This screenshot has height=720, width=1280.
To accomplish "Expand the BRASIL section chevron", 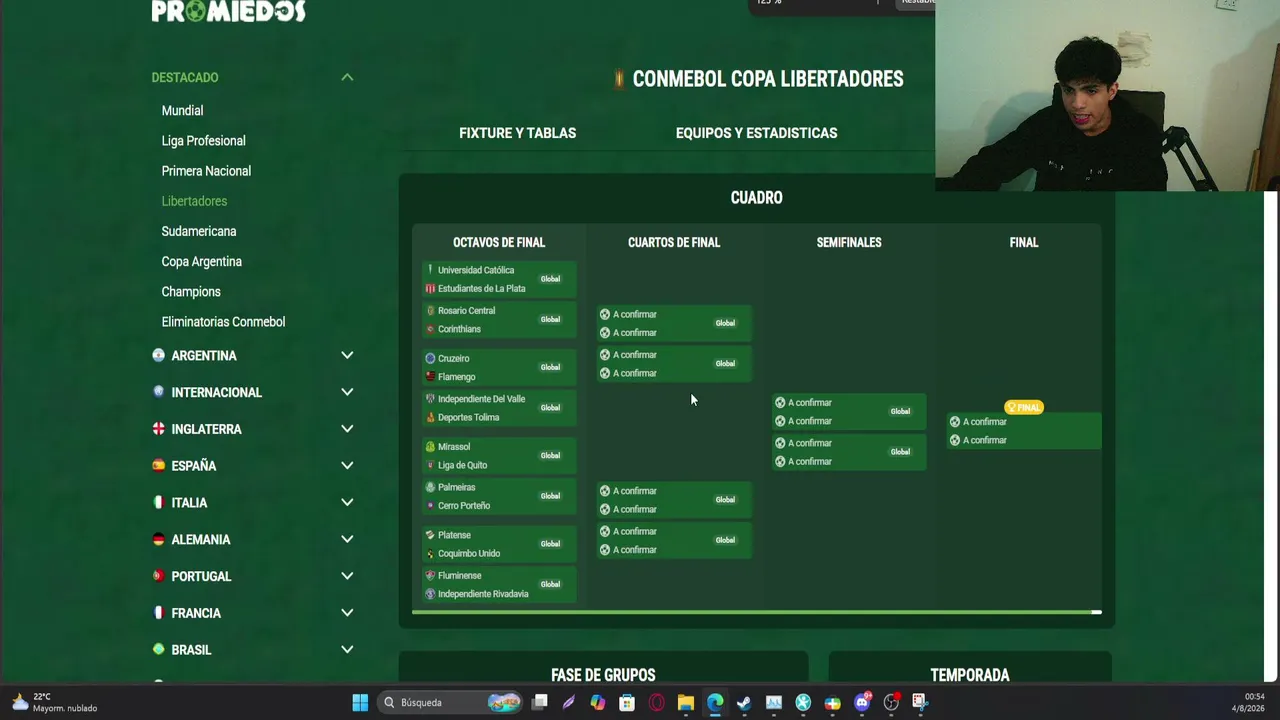I will point(347,649).
